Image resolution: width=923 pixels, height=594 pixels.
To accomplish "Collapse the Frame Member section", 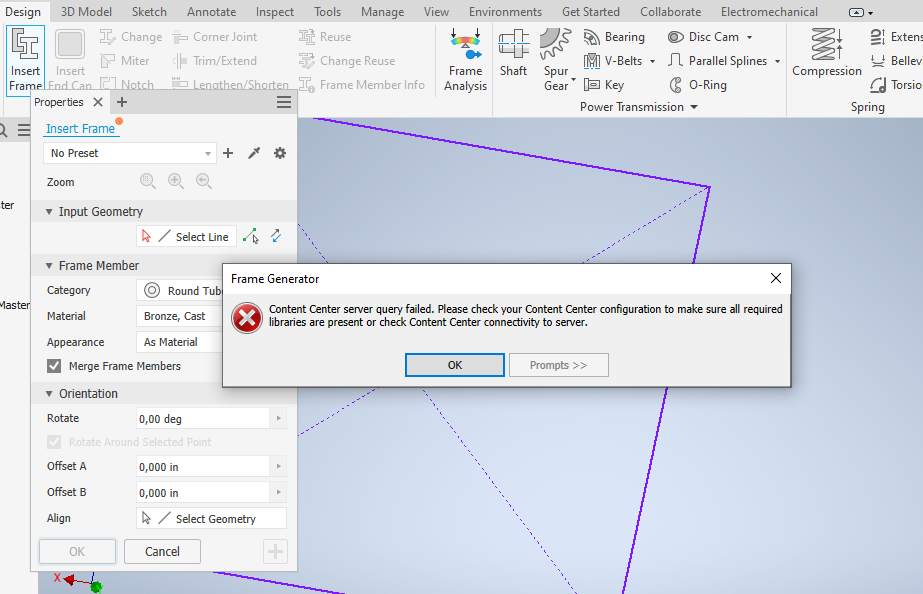I will pyautogui.click(x=49, y=266).
